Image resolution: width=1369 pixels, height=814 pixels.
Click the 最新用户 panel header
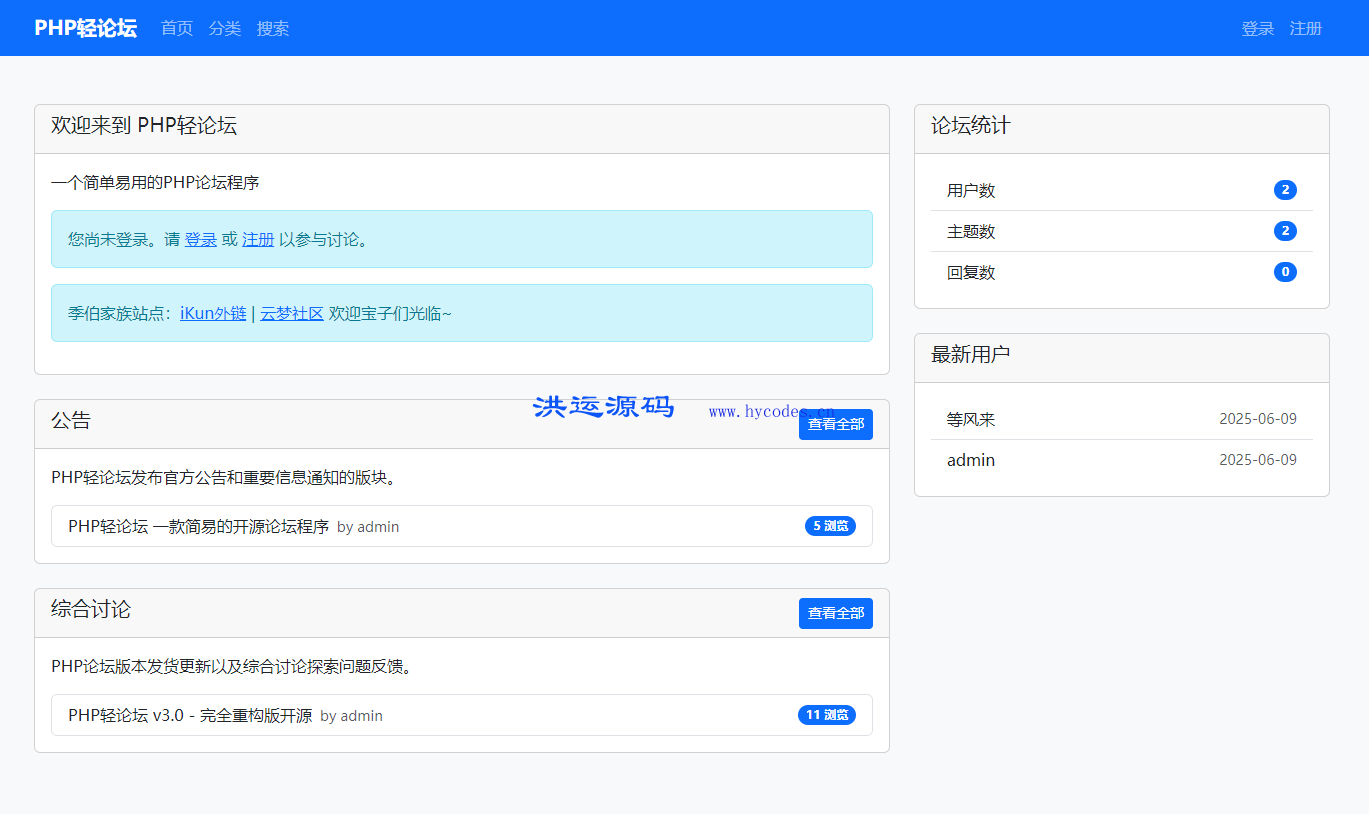[x=1122, y=358]
